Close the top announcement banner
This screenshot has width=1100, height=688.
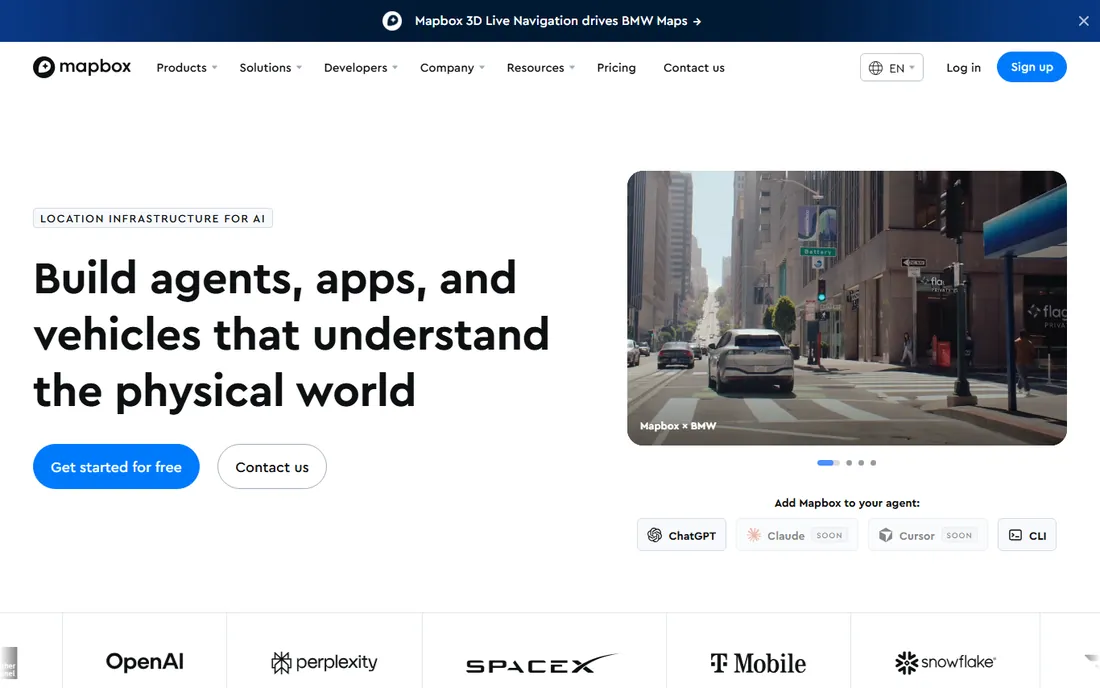tap(1083, 21)
